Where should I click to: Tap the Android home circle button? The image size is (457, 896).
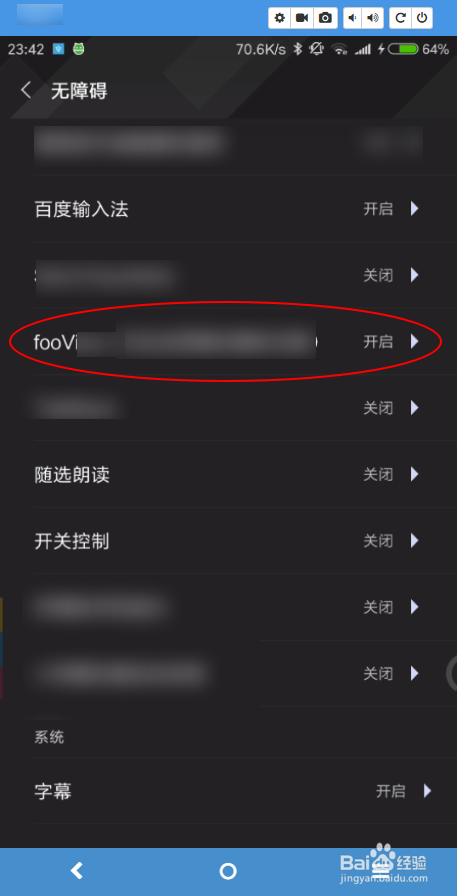(228, 871)
